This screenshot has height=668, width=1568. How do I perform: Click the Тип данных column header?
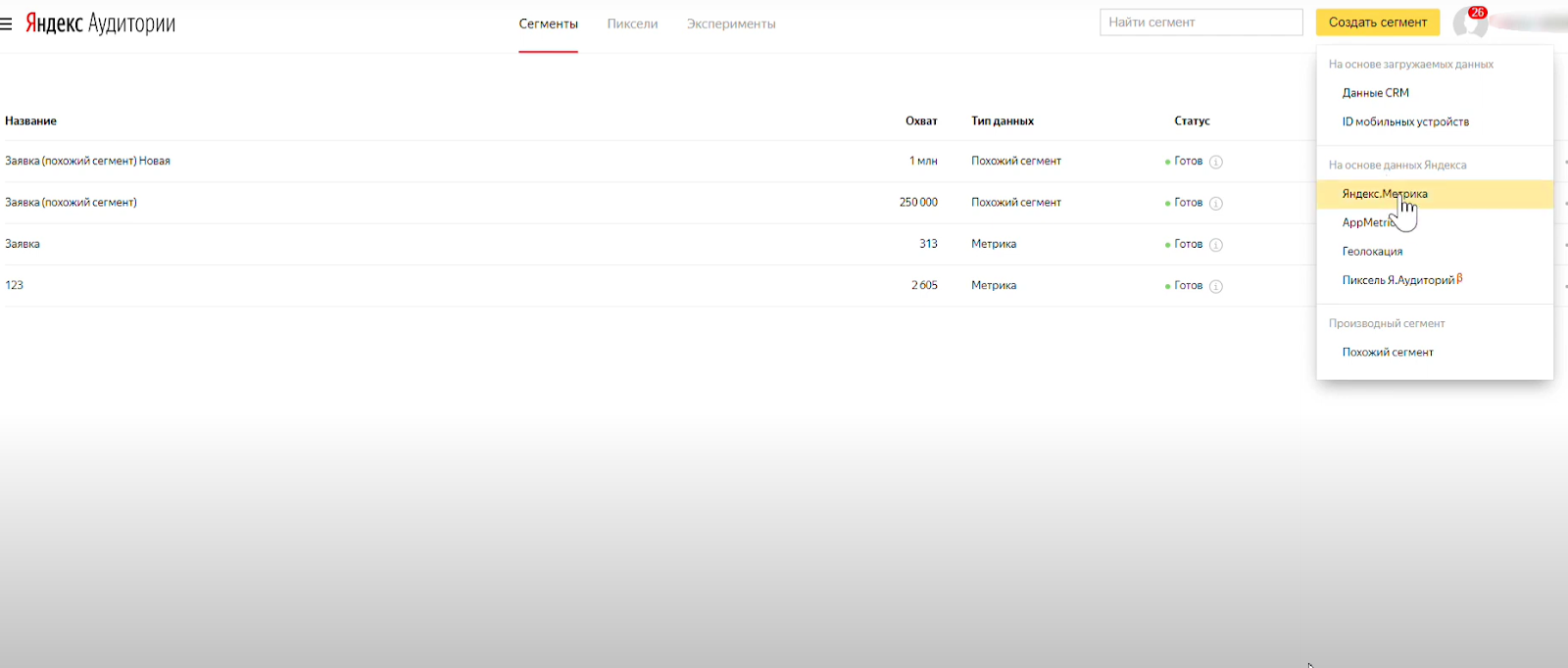[x=1003, y=121]
